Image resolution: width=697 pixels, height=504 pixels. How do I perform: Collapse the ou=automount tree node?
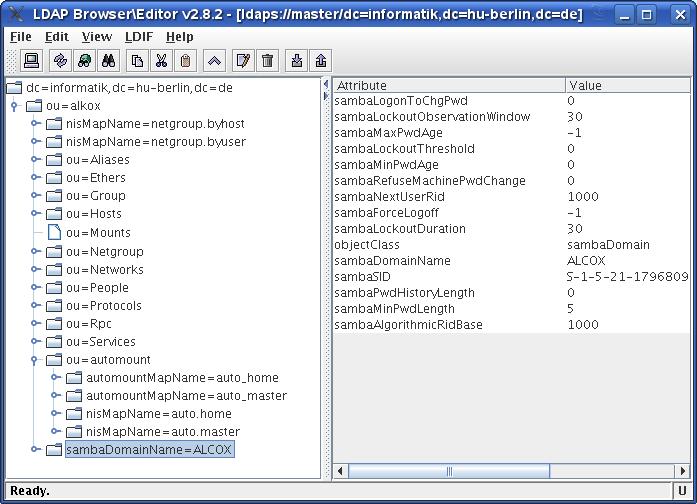tap(36, 360)
